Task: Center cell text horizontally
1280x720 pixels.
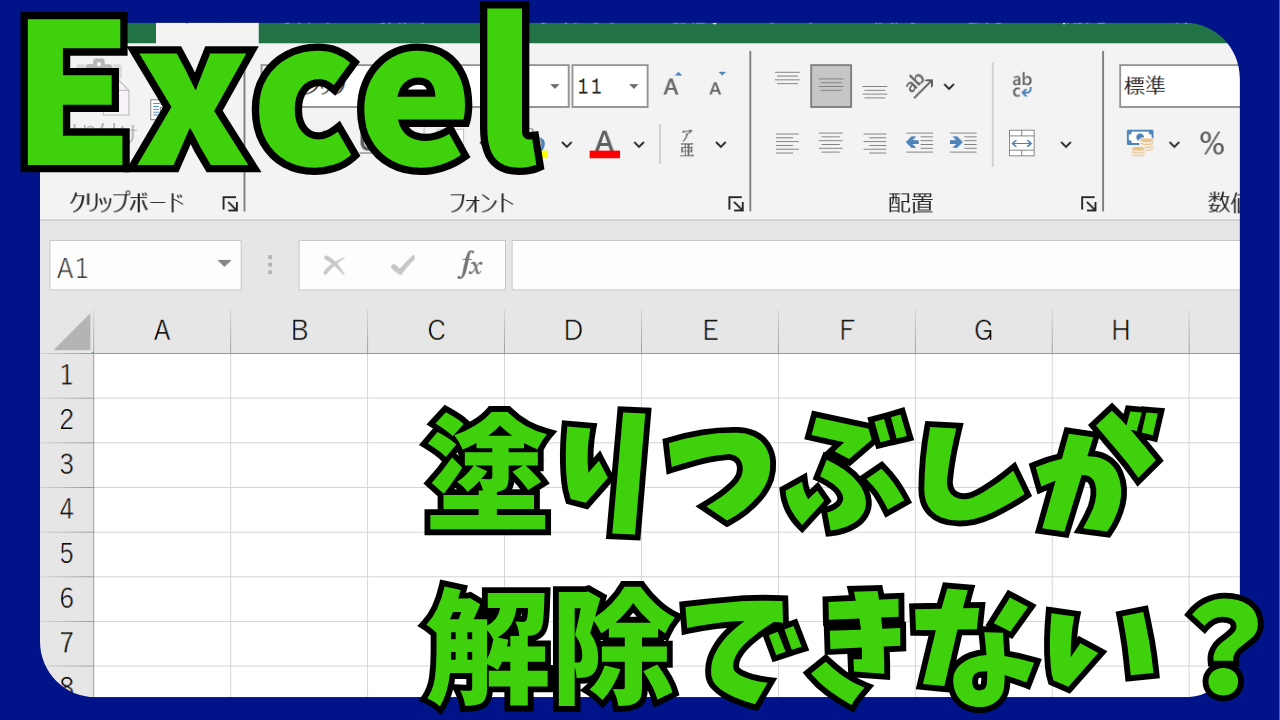Action: click(x=831, y=144)
